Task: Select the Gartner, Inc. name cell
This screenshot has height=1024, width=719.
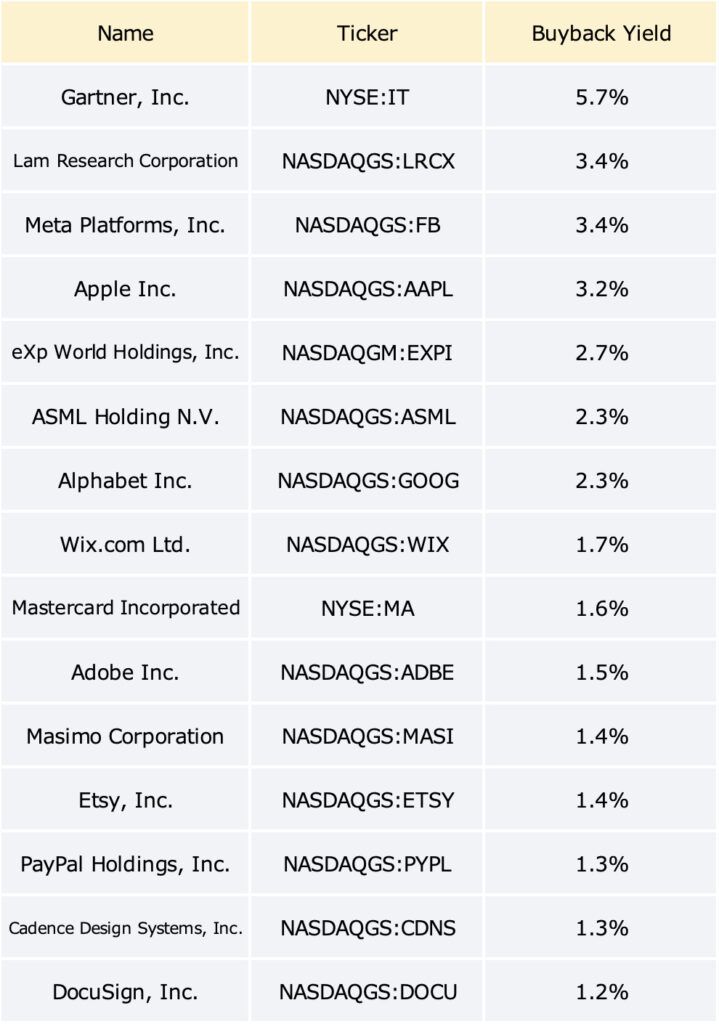Action: pos(125,97)
